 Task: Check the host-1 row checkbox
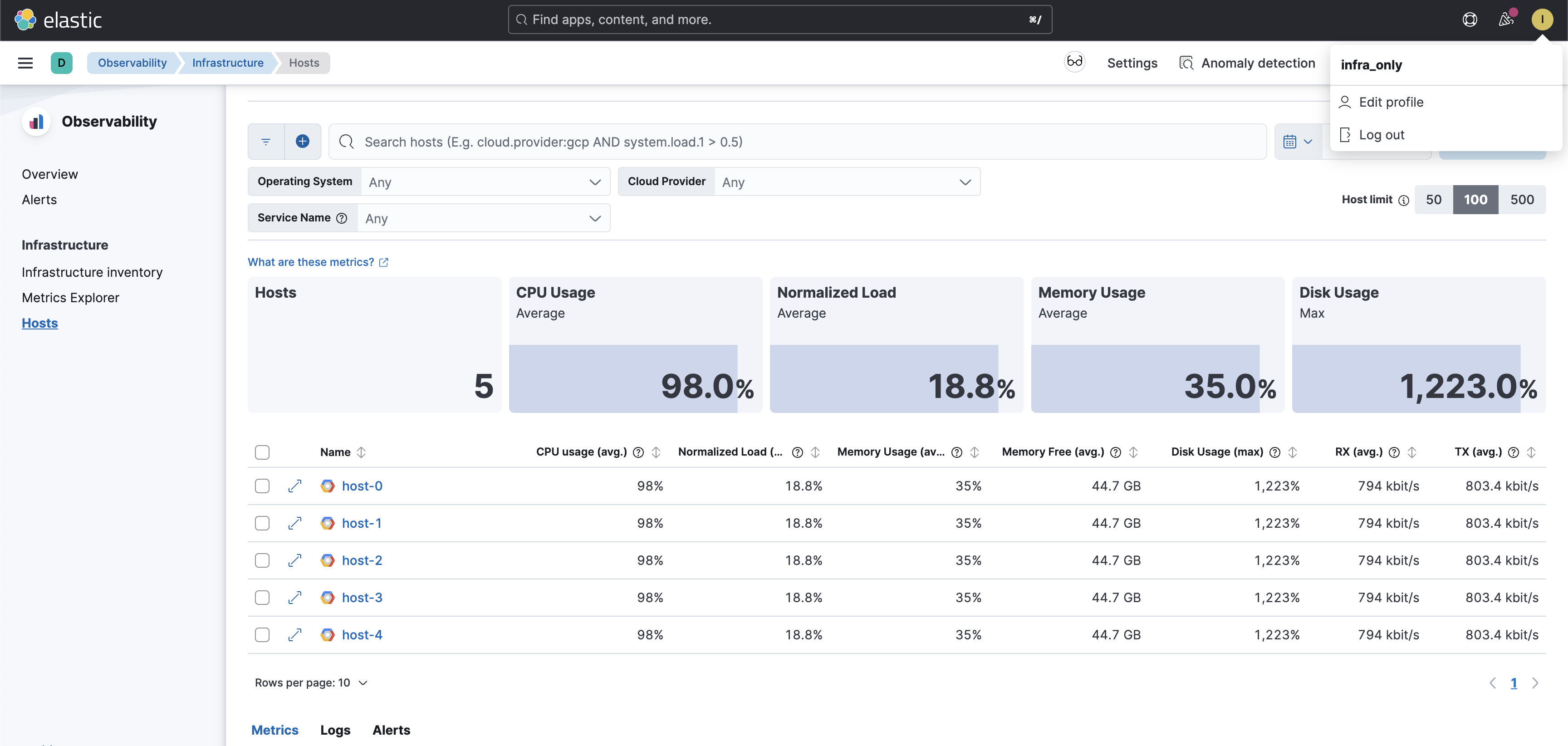(262, 523)
